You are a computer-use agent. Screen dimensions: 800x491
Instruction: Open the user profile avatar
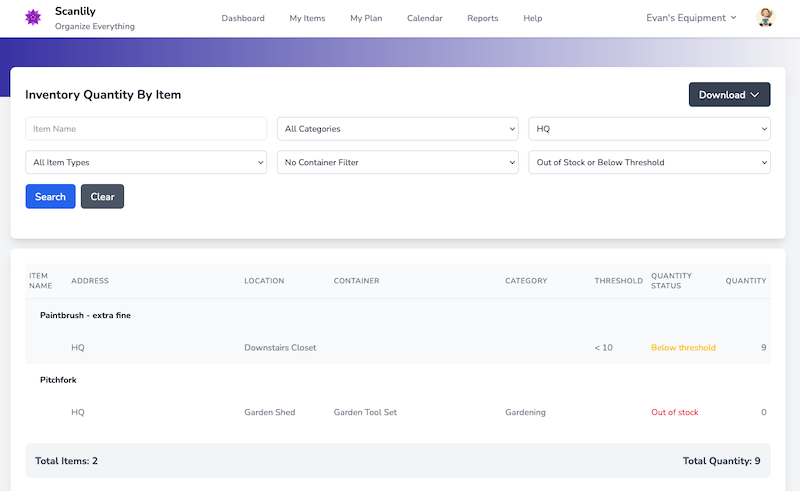[x=766, y=18]
